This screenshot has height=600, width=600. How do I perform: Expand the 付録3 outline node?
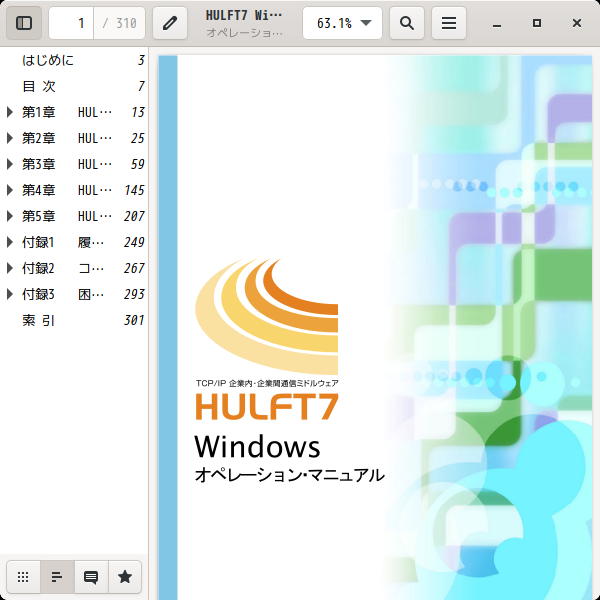(x=10, y=294)
